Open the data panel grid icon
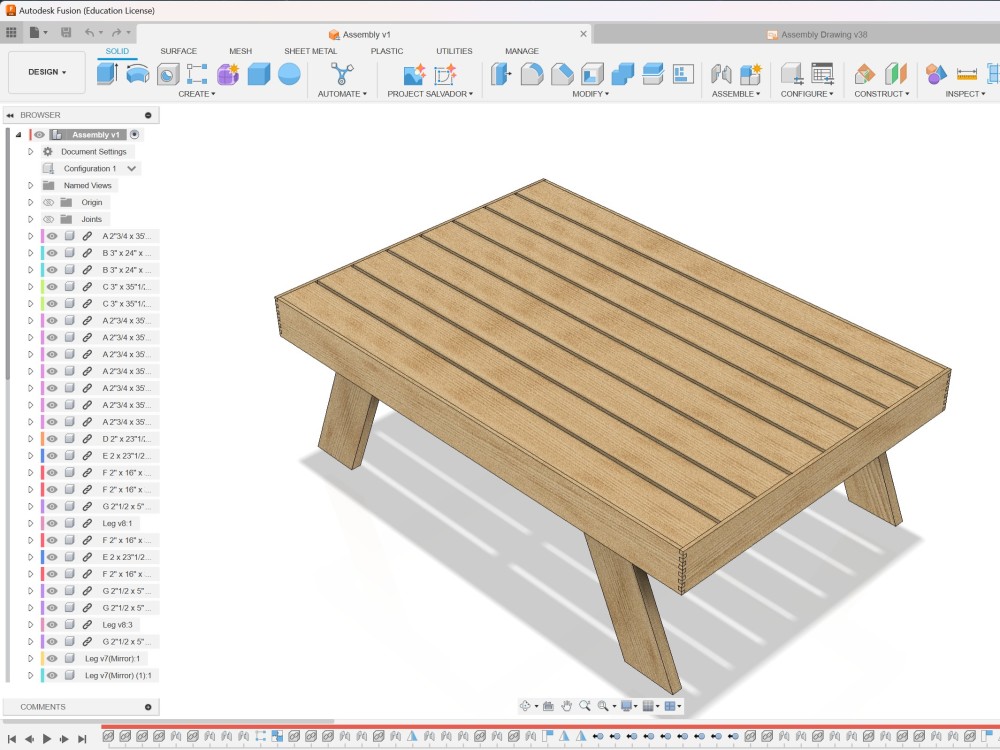This screenshot has width=1000, height=750. click(x=11, y=32)
